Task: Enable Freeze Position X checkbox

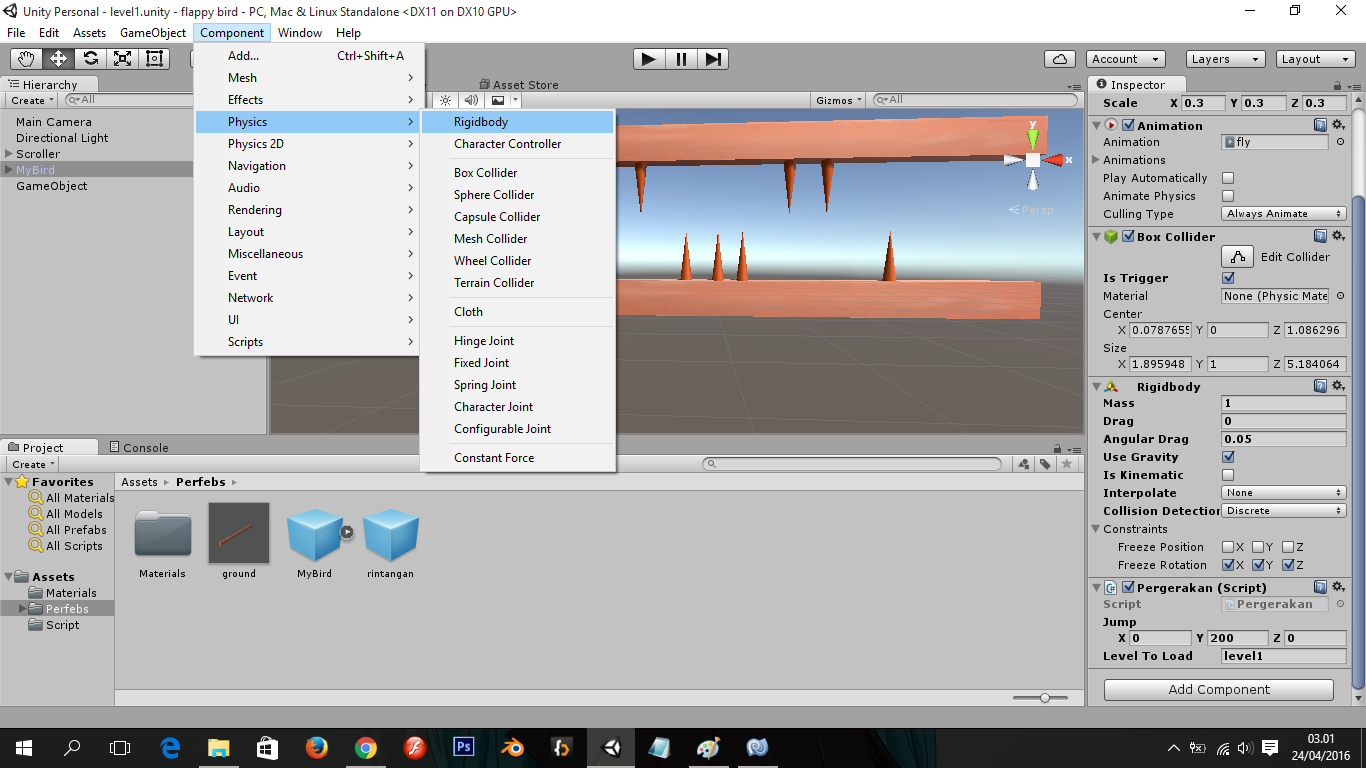Action: tap(1228, 547)
